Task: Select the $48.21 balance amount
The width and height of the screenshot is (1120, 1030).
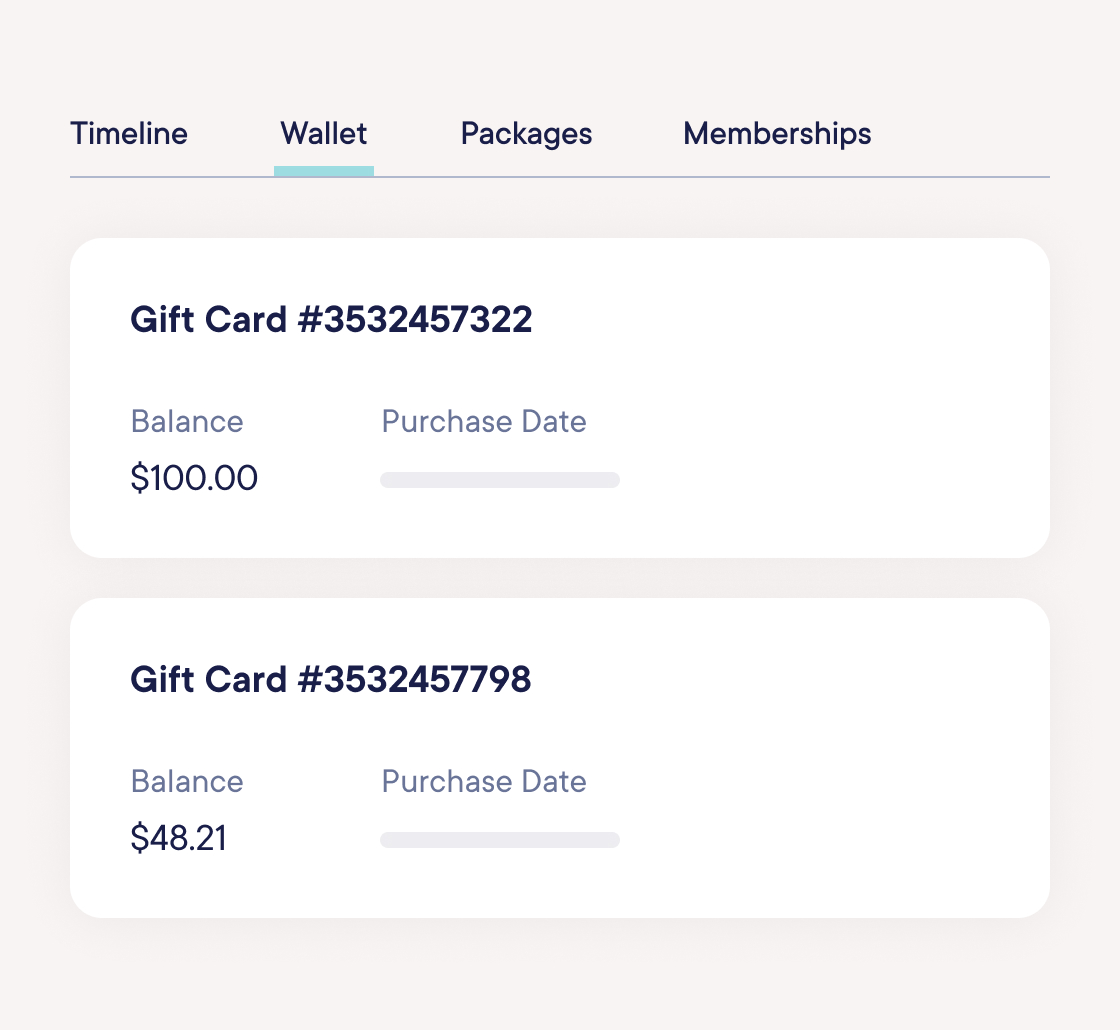Action: point(180,838)
